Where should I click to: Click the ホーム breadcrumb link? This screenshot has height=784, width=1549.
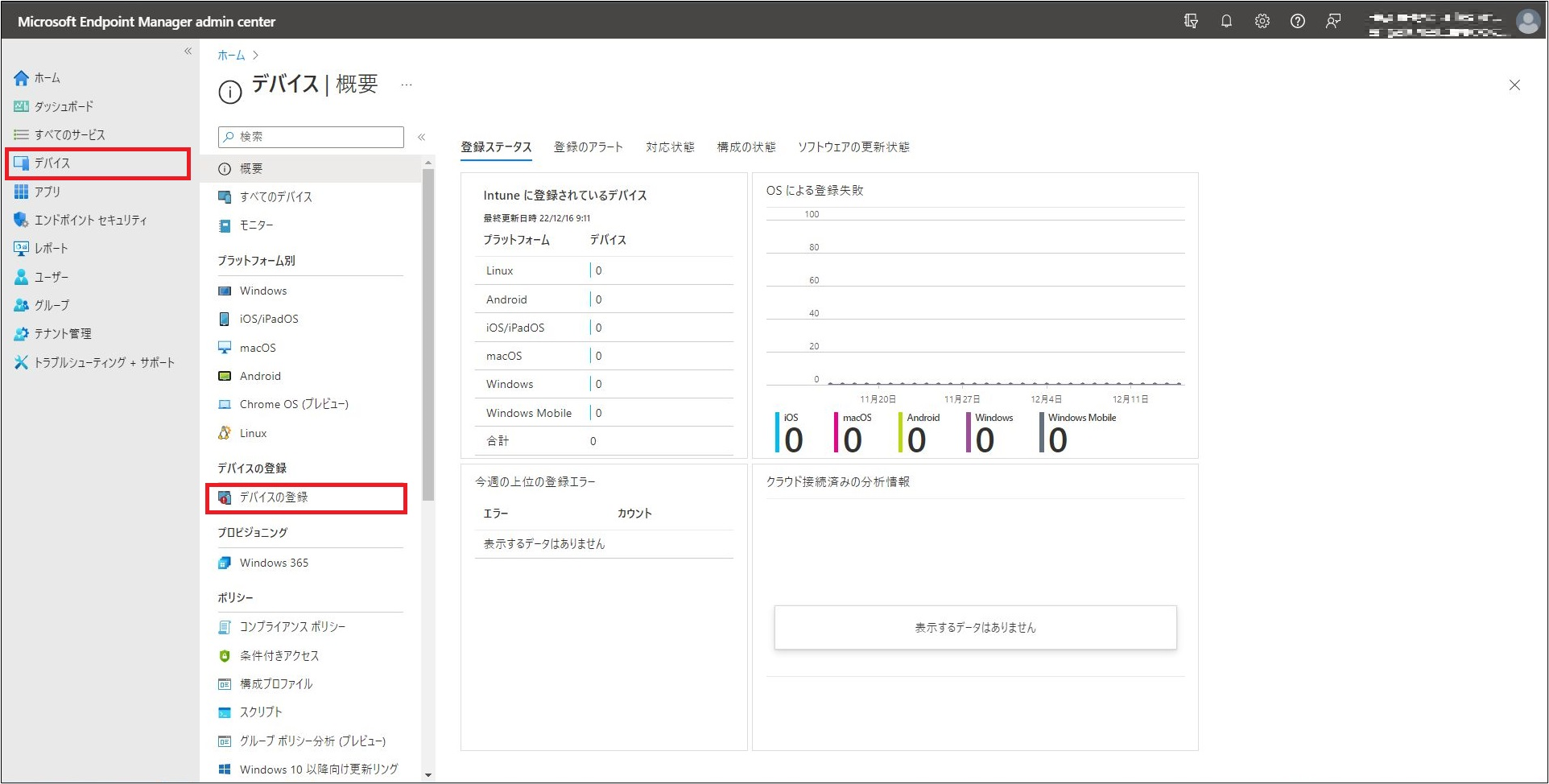(231, 56)
